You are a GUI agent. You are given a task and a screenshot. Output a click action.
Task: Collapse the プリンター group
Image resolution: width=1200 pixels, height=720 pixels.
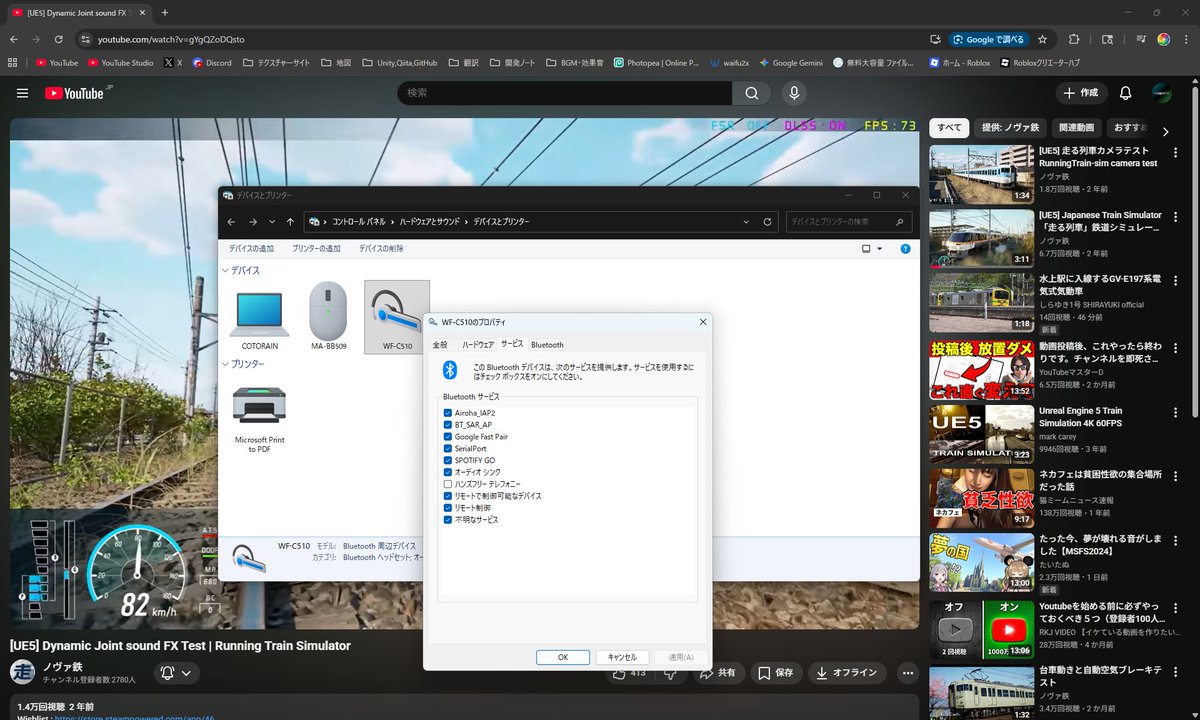tap(225, 365)
